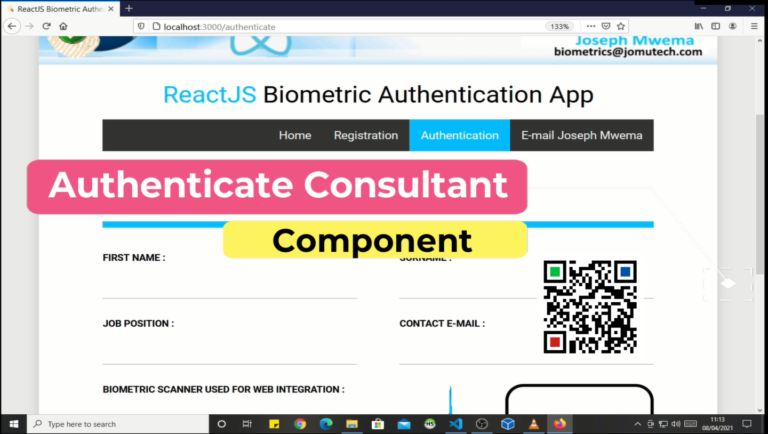
Task: Click the Job Position input field
Action: (x=229, y=350)
